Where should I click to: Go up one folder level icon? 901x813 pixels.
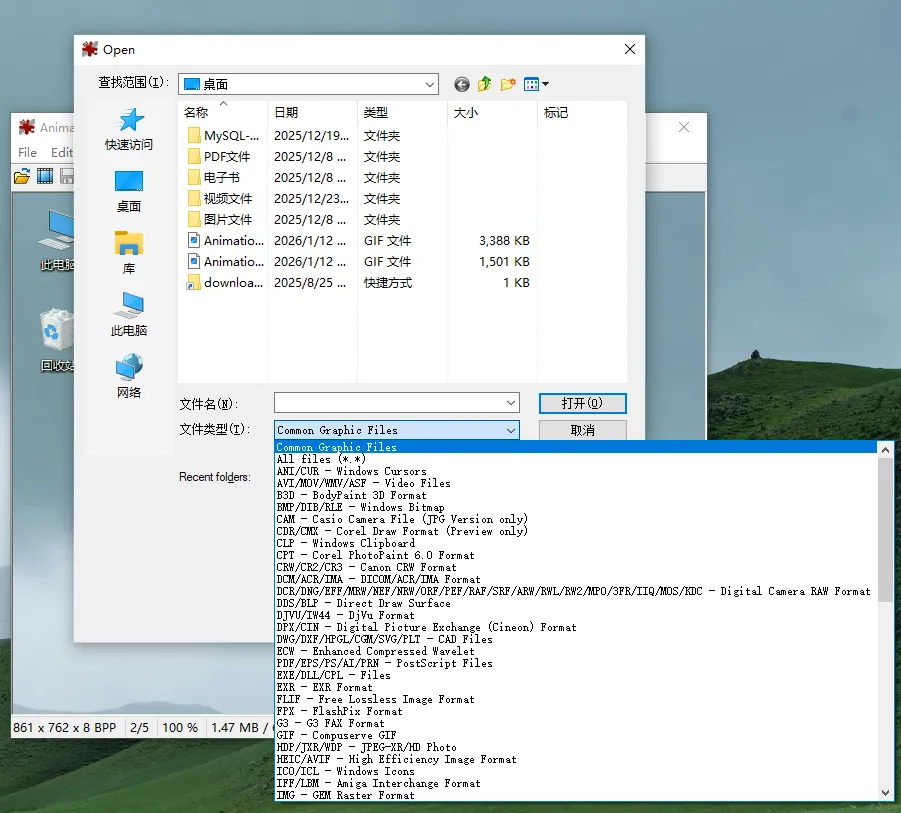pos(485,84)
